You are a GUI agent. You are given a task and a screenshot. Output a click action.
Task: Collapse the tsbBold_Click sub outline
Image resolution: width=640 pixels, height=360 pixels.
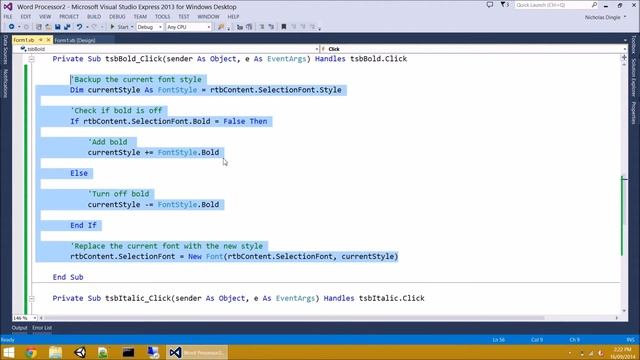tap(31, 59)
